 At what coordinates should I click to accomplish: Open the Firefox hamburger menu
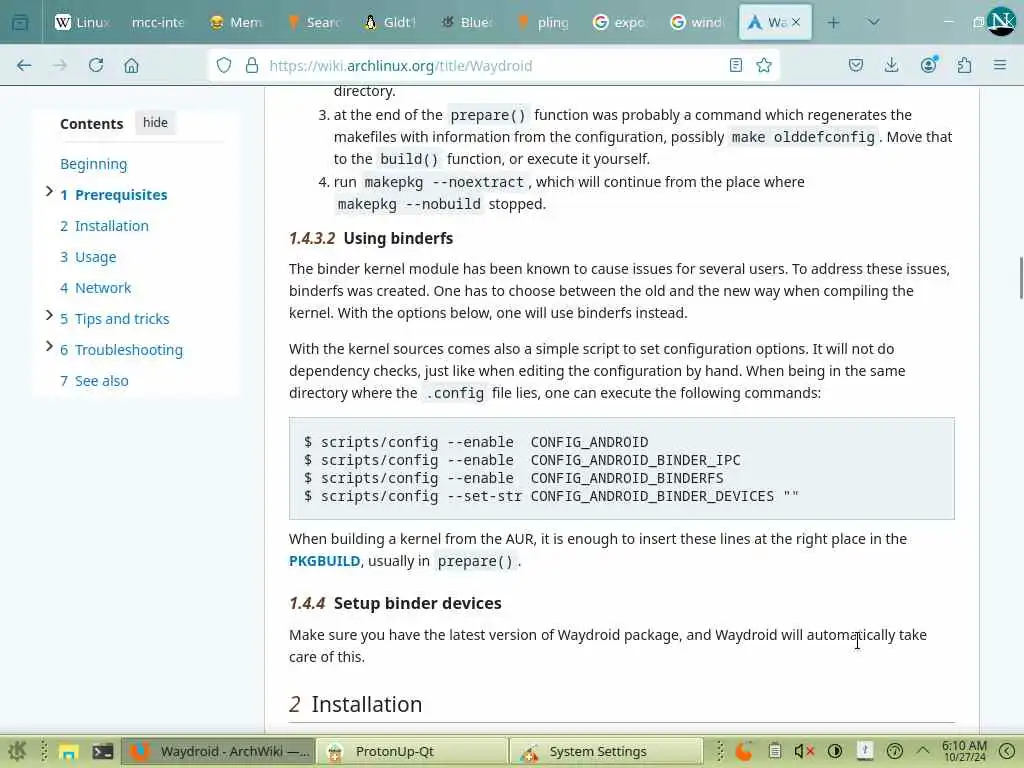tap(1000, 65)
